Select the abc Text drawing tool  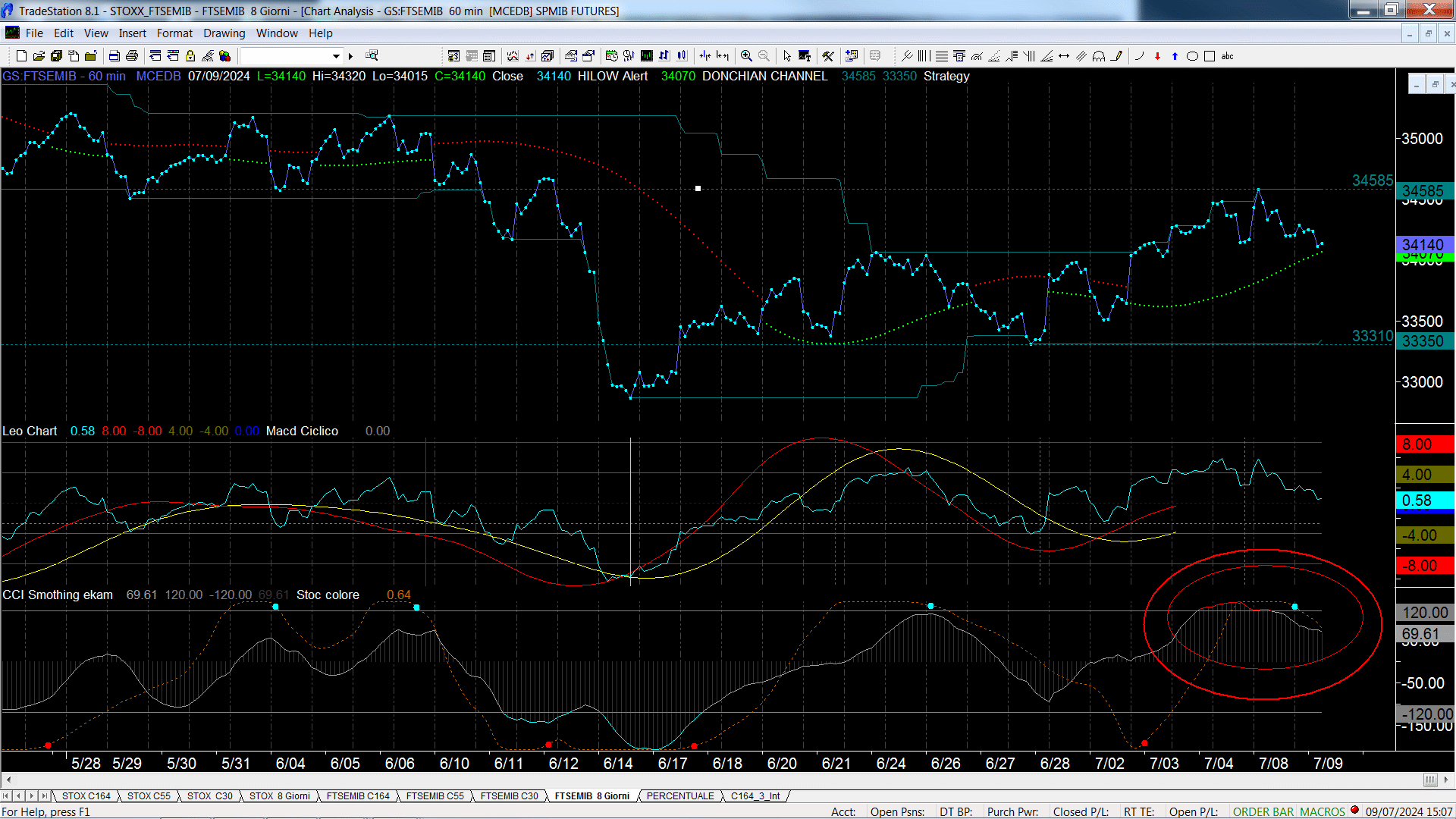point(1227,56)
